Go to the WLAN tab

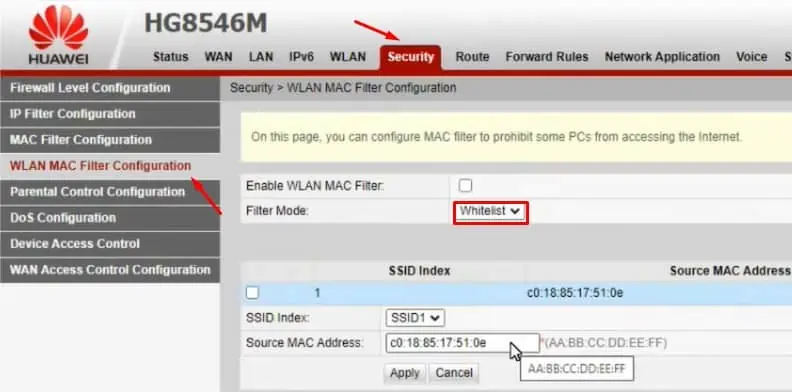348,57
